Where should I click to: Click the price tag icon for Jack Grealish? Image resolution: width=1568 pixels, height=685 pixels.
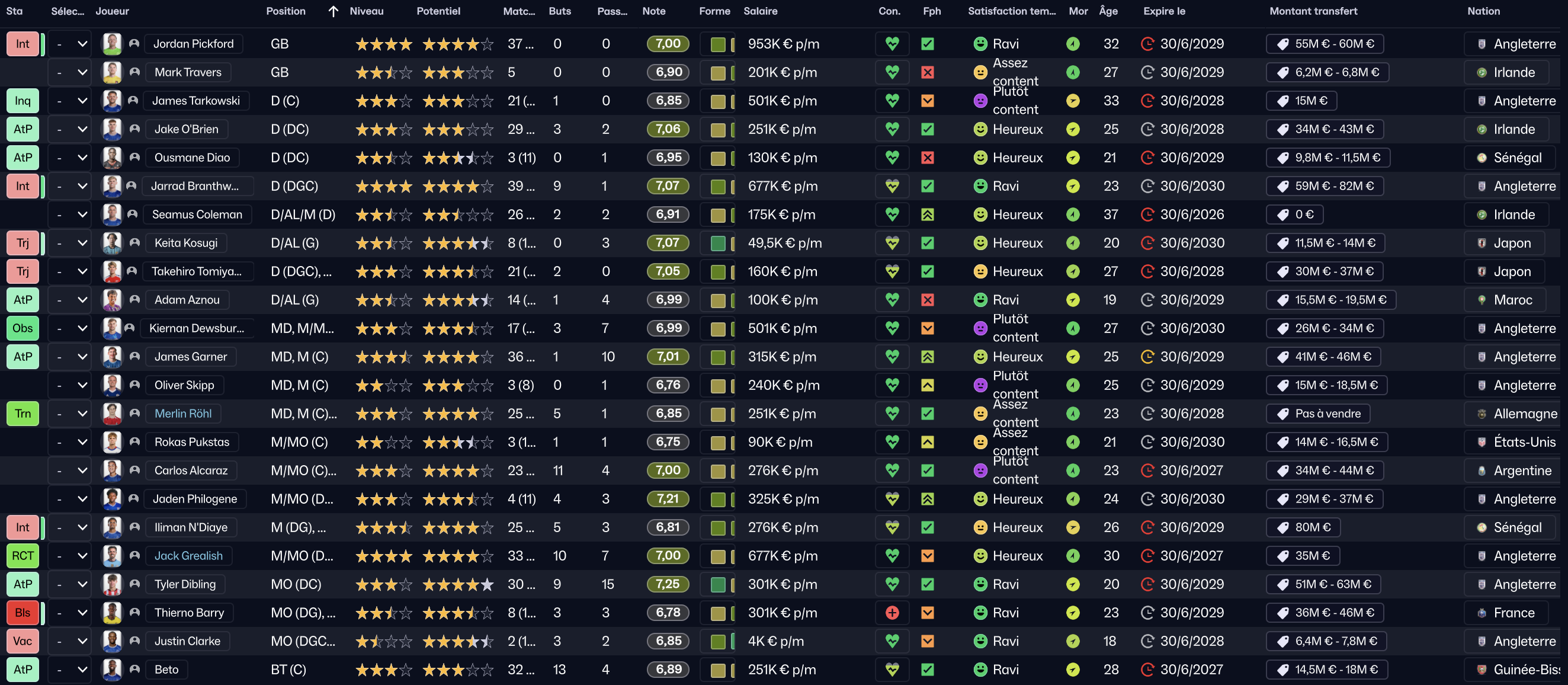point(1282,556)
